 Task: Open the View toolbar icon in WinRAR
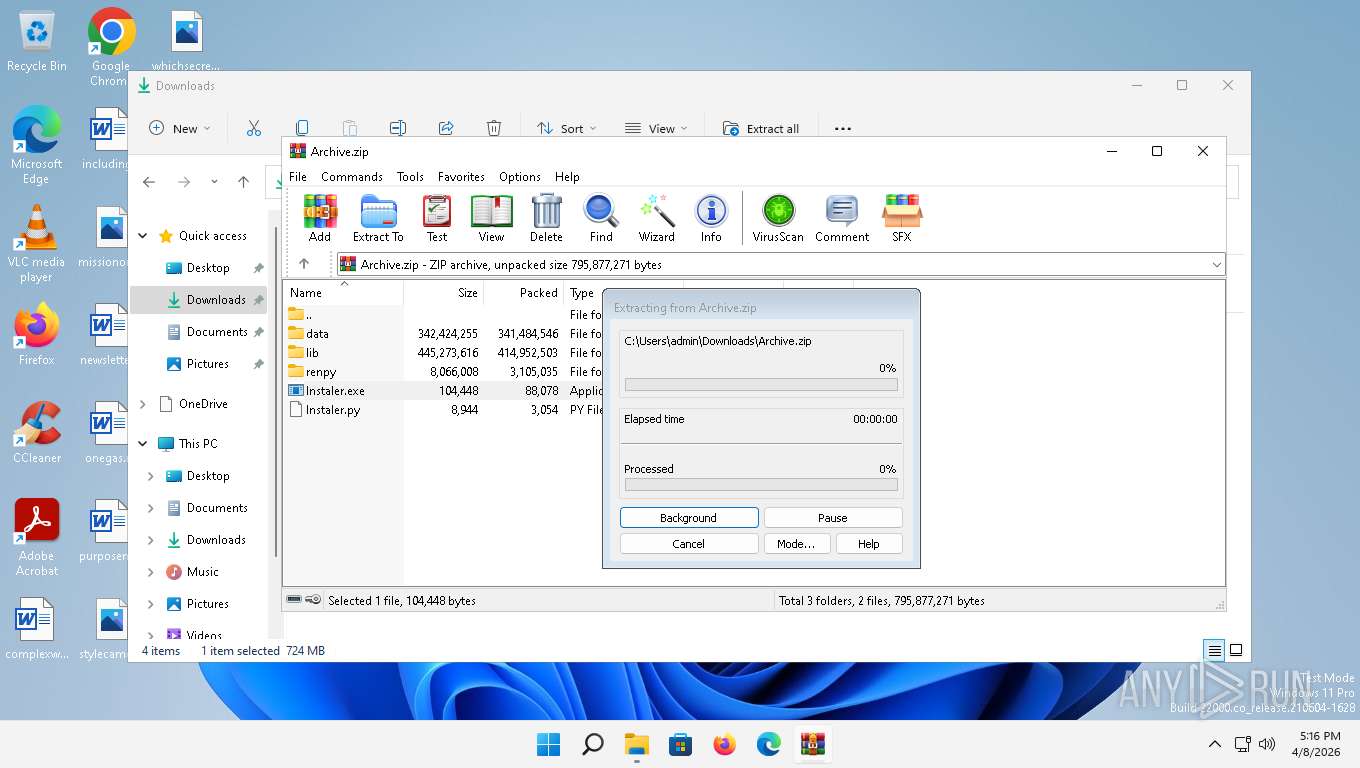(x=491, y=218)
